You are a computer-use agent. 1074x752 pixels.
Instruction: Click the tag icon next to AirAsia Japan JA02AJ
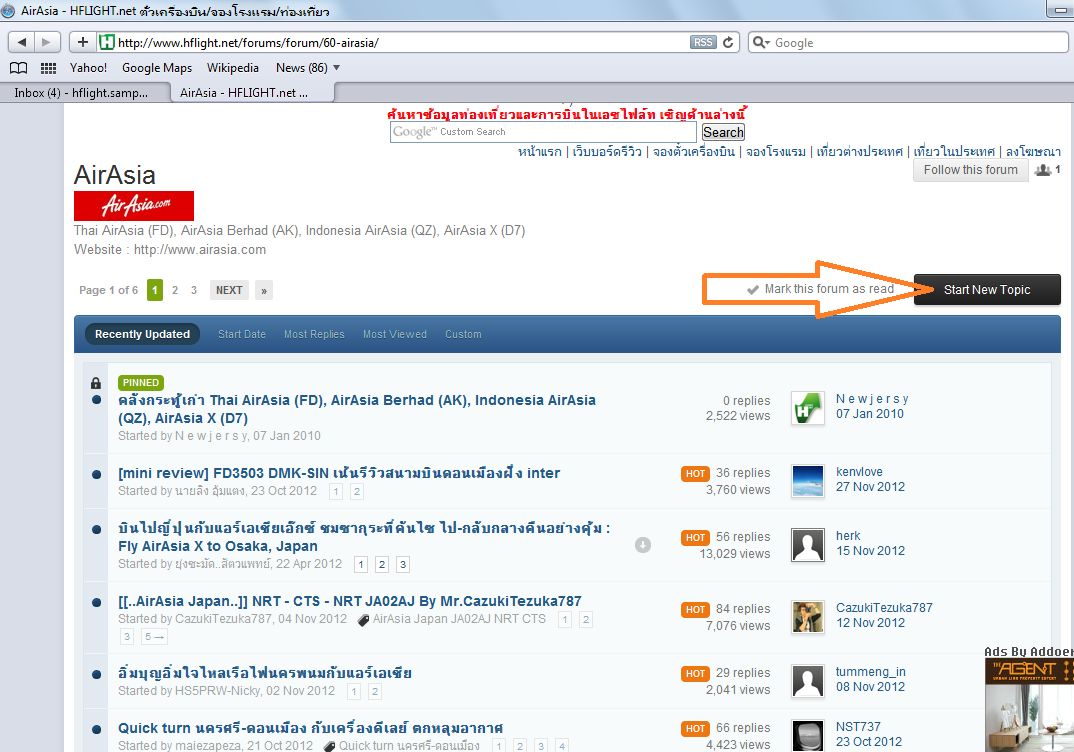click(x=363, y=620)
